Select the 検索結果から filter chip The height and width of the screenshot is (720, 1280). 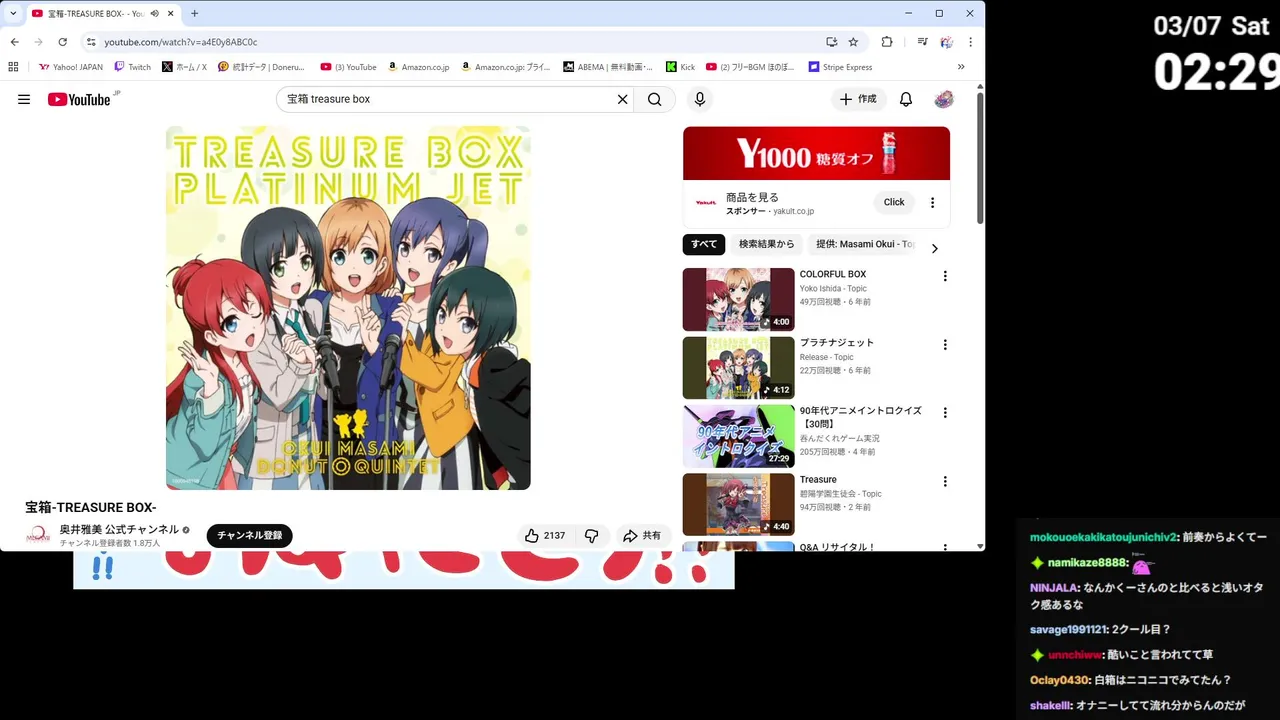tap(767, 244)
